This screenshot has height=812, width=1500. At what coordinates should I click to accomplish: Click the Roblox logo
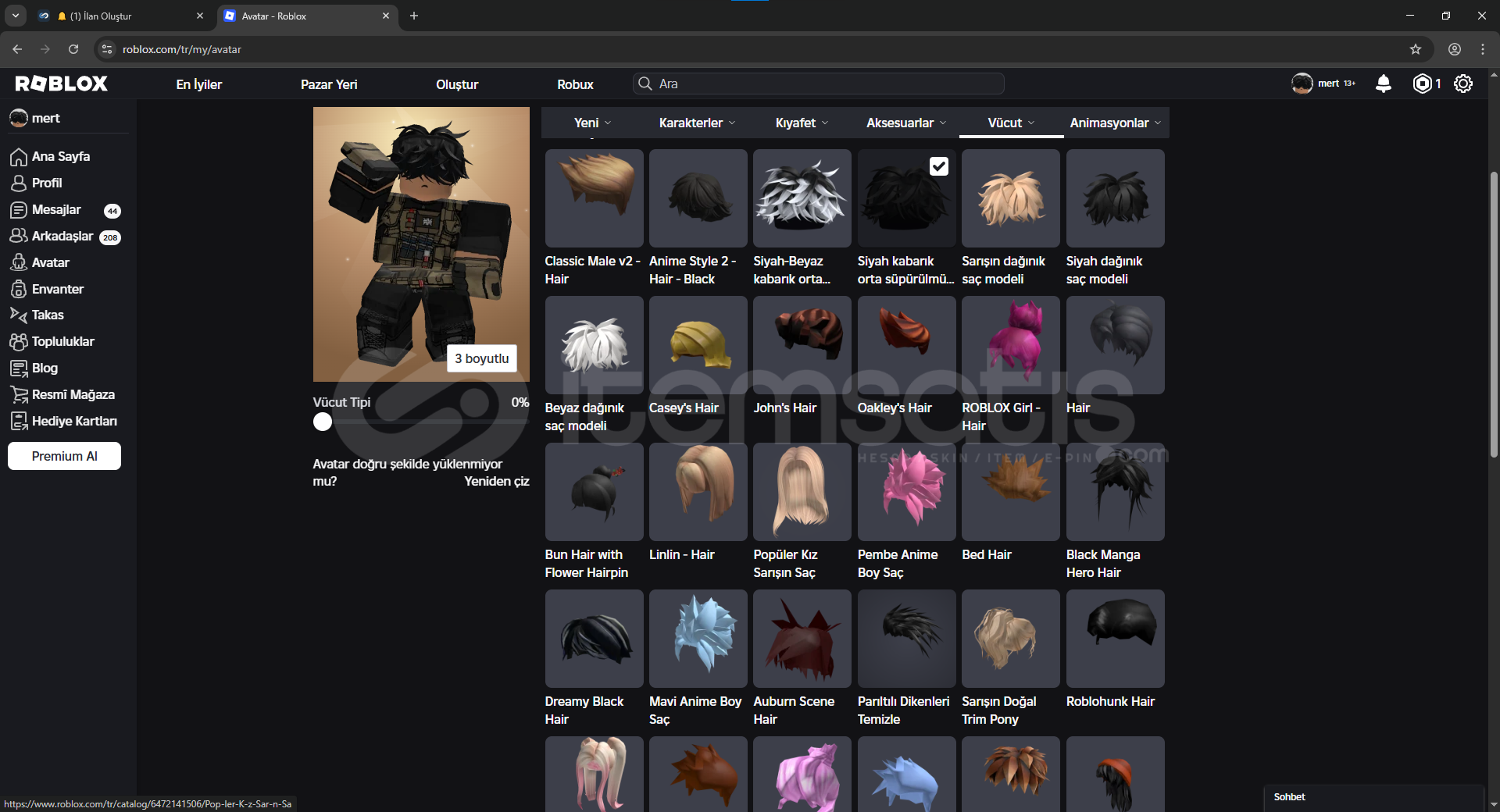62,84
